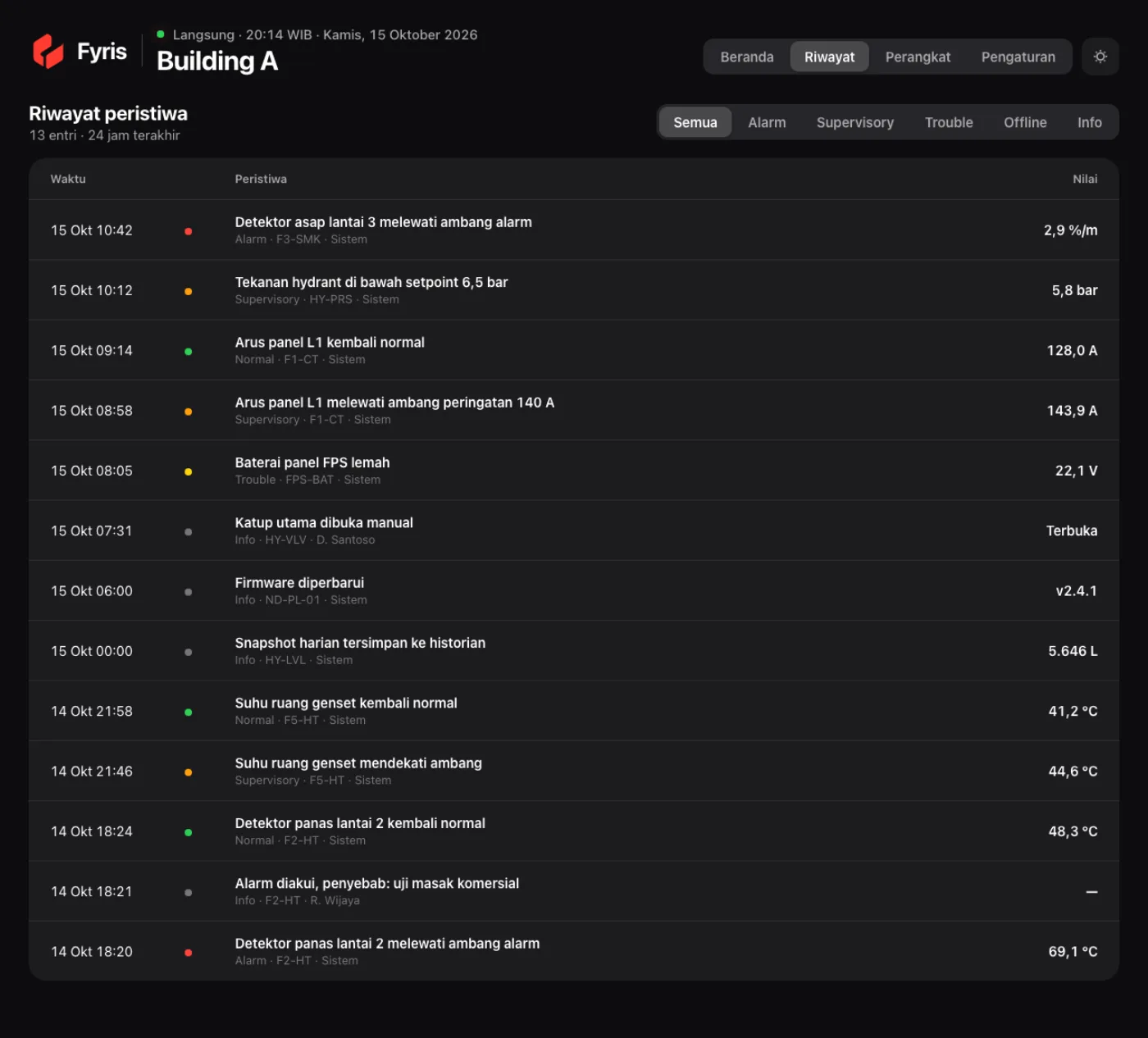The width and height of the screenshot is (1148, 1038).
Task: Click the 5,8 bar pressure value
Action: (1074, 290)
